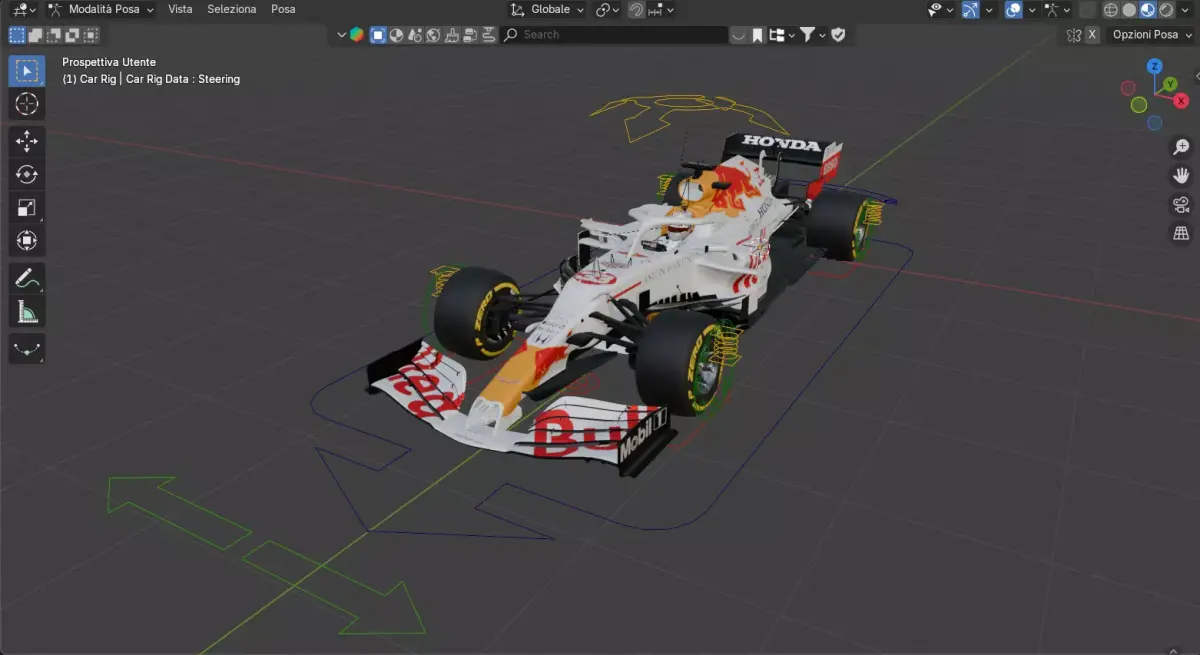The height and width of the screenshot is (655, 1200).
Task: Click the colorful Blender cube icon
Action: pyautogui.click(x=357, y=34)
